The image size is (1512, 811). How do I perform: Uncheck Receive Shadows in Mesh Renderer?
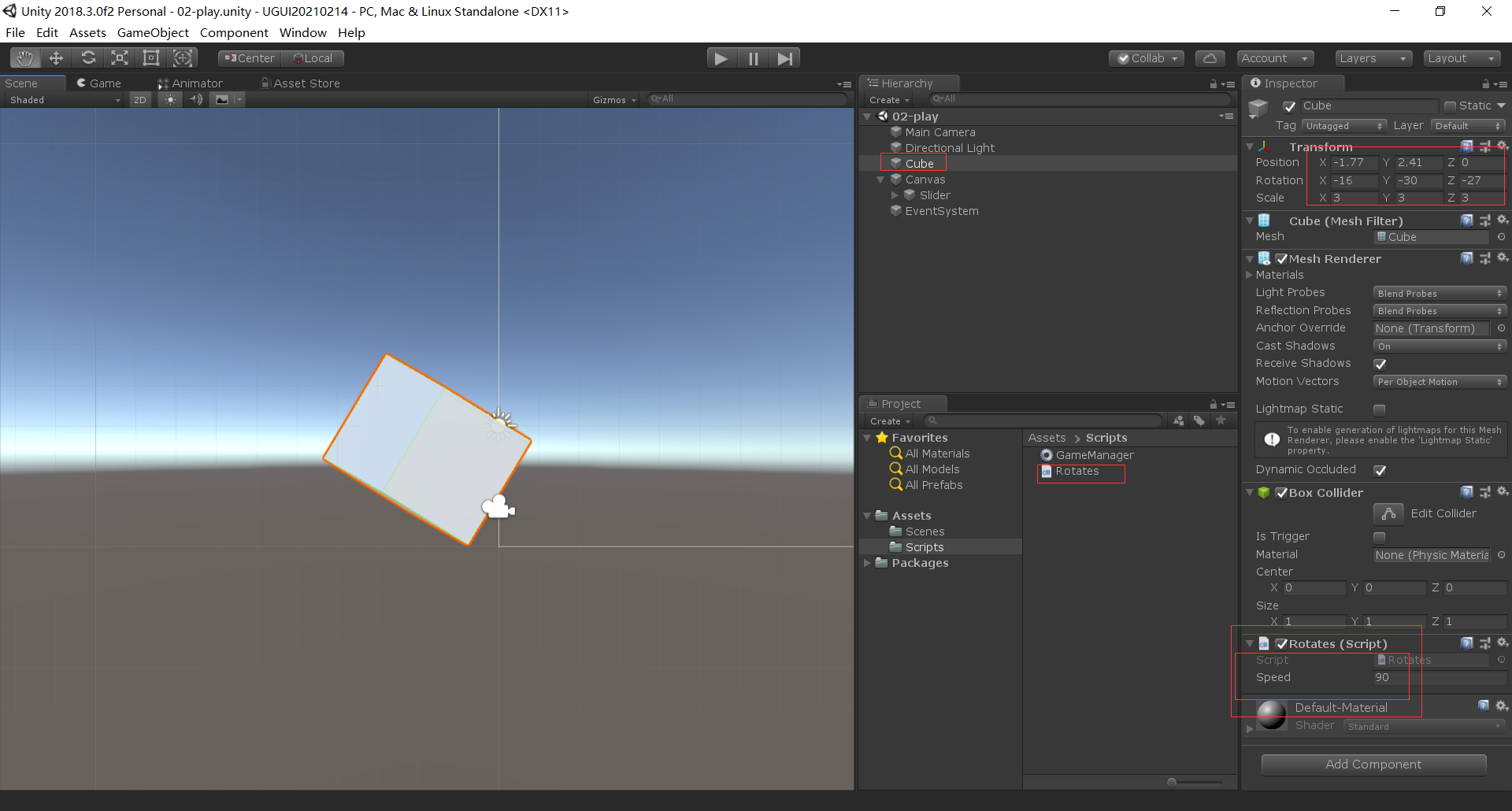(x=1380, y=364)
